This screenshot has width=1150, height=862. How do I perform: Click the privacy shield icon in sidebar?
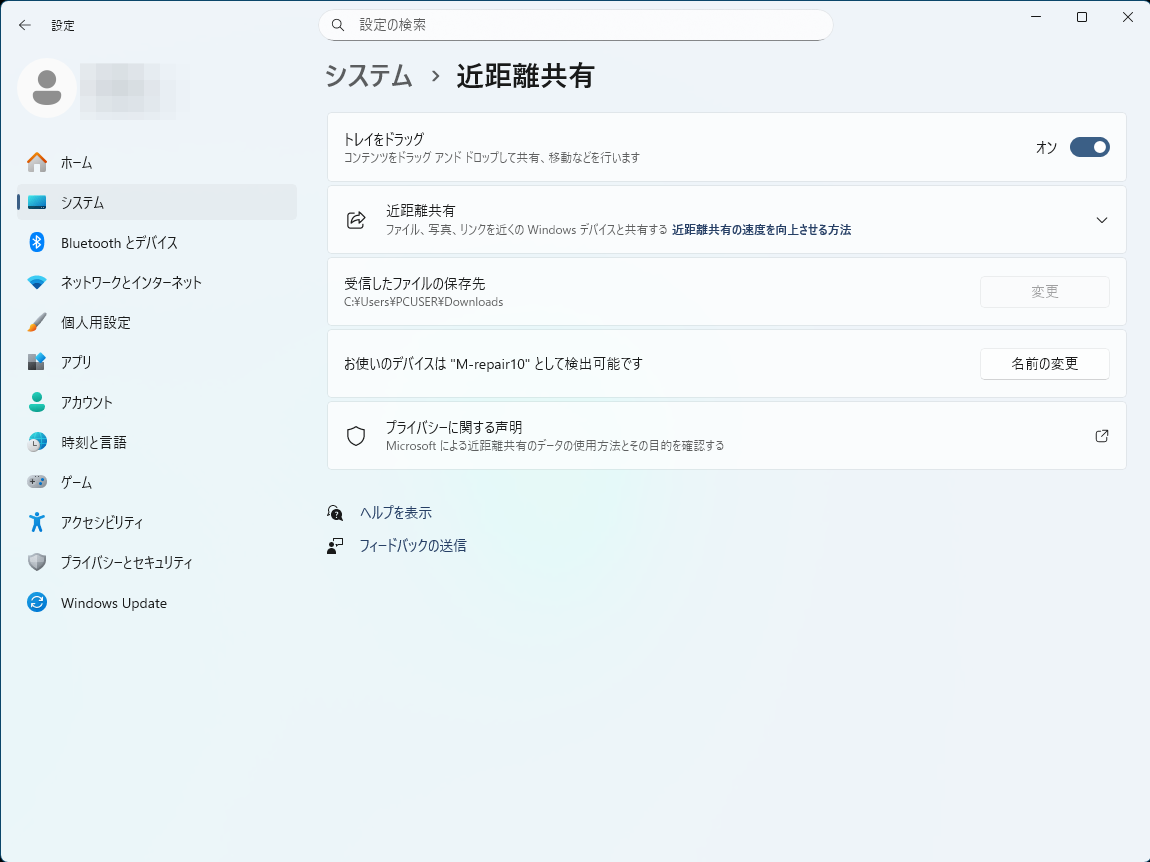(37, 562)
